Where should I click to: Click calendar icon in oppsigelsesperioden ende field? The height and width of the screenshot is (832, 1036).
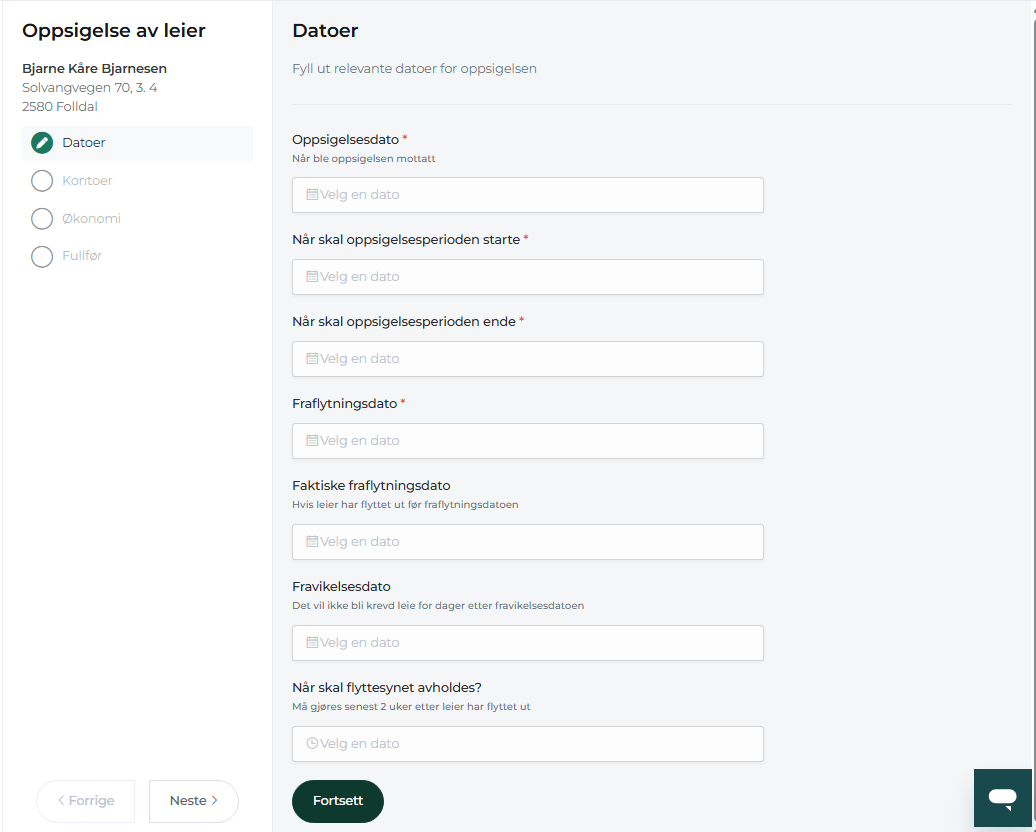pyautogui.click(x=312, y=359)
